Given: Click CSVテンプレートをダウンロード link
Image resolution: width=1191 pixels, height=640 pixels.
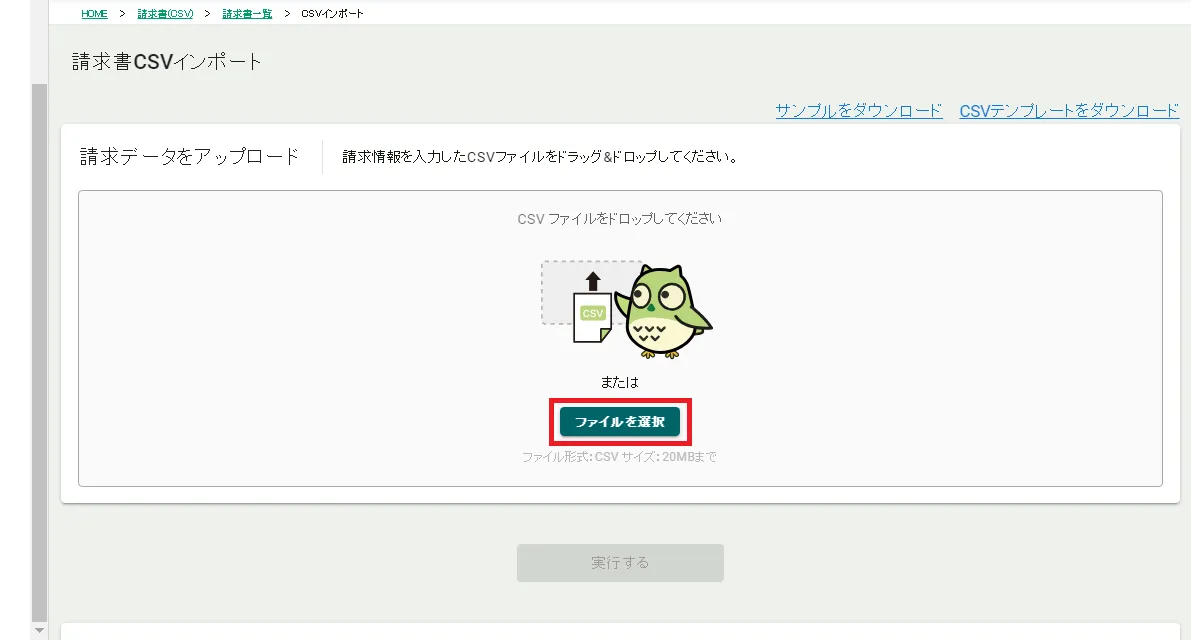Looking at the screenshot, I should (x=1069, y=111).
